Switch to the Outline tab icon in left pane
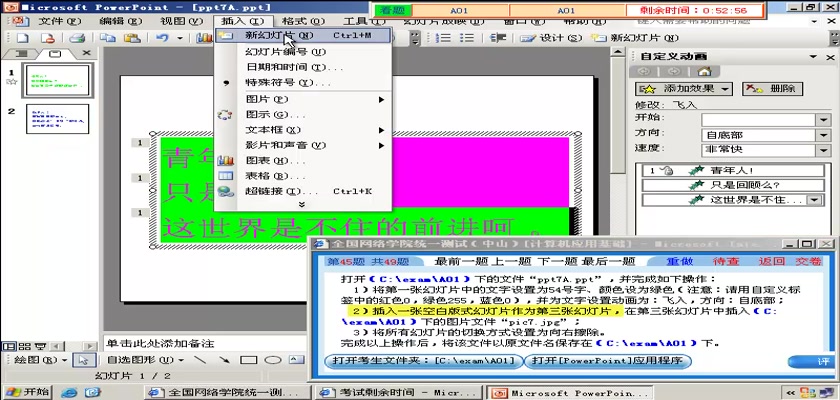 pyautogui.click(x=22, y=54)
